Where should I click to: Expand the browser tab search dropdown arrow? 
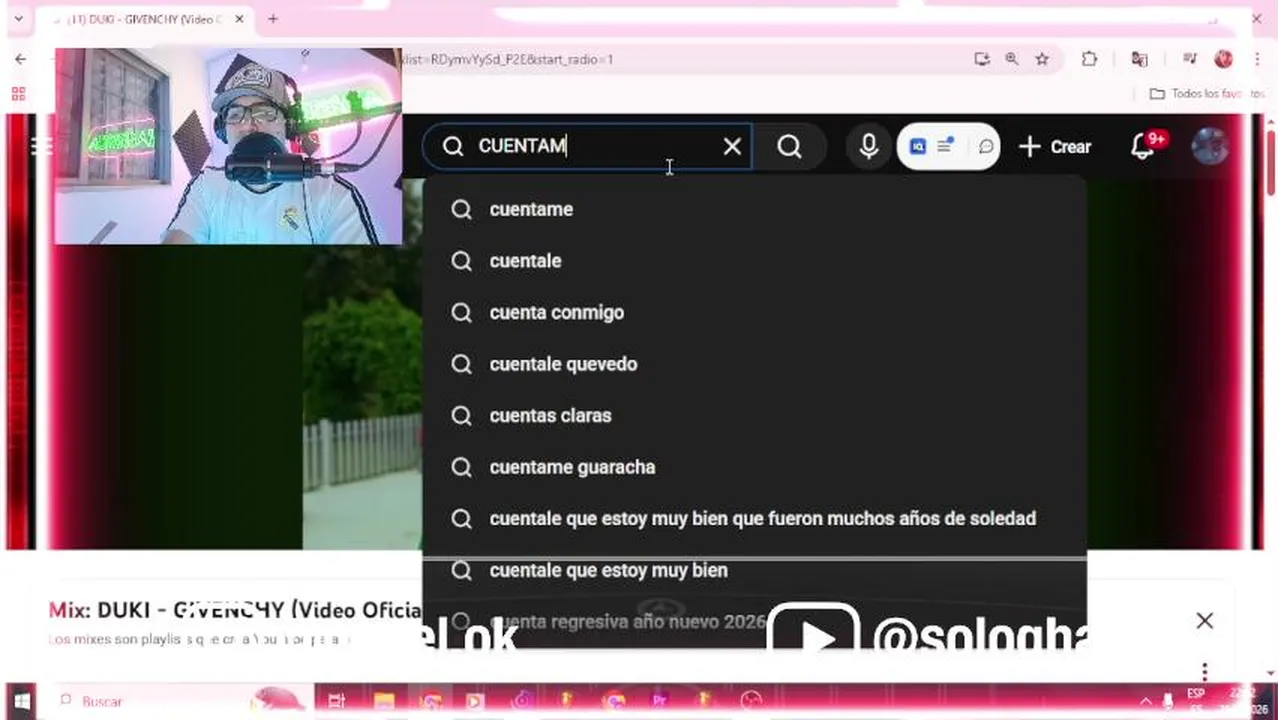(x=18, y=19)
